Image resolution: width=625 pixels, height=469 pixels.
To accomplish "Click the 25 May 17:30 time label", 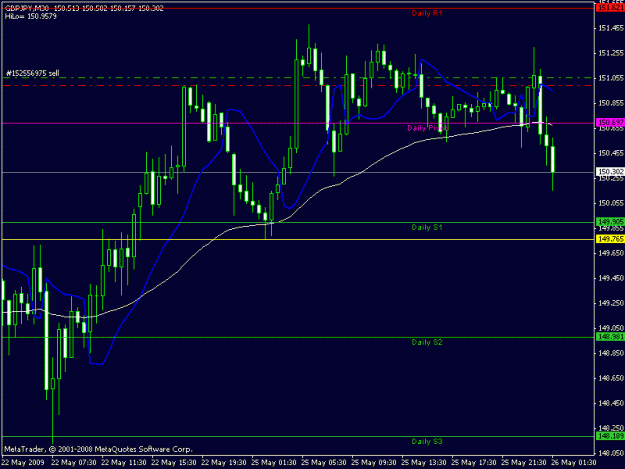I will [474, 463].
